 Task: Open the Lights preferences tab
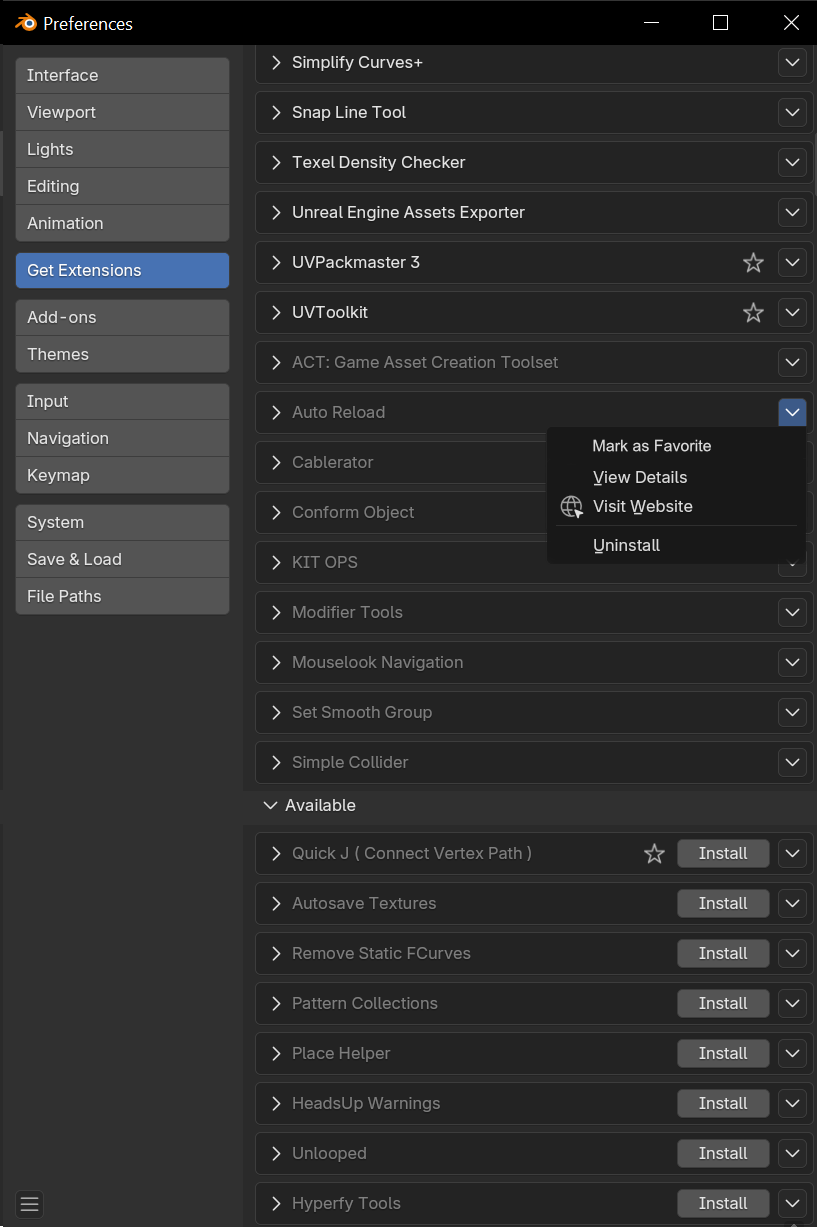[122, 149]
